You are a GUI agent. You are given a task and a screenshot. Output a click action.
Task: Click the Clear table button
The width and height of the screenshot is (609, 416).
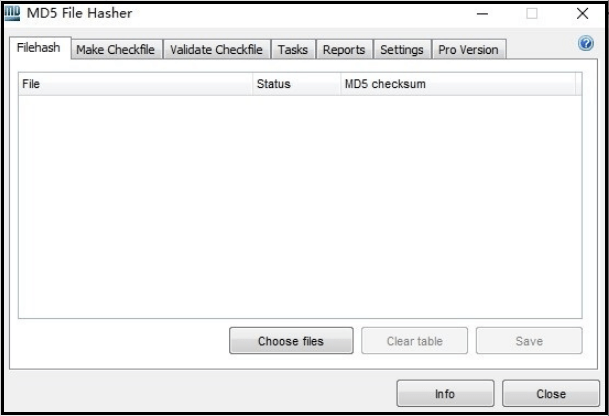pyautogui.click(x=414, y=341)
